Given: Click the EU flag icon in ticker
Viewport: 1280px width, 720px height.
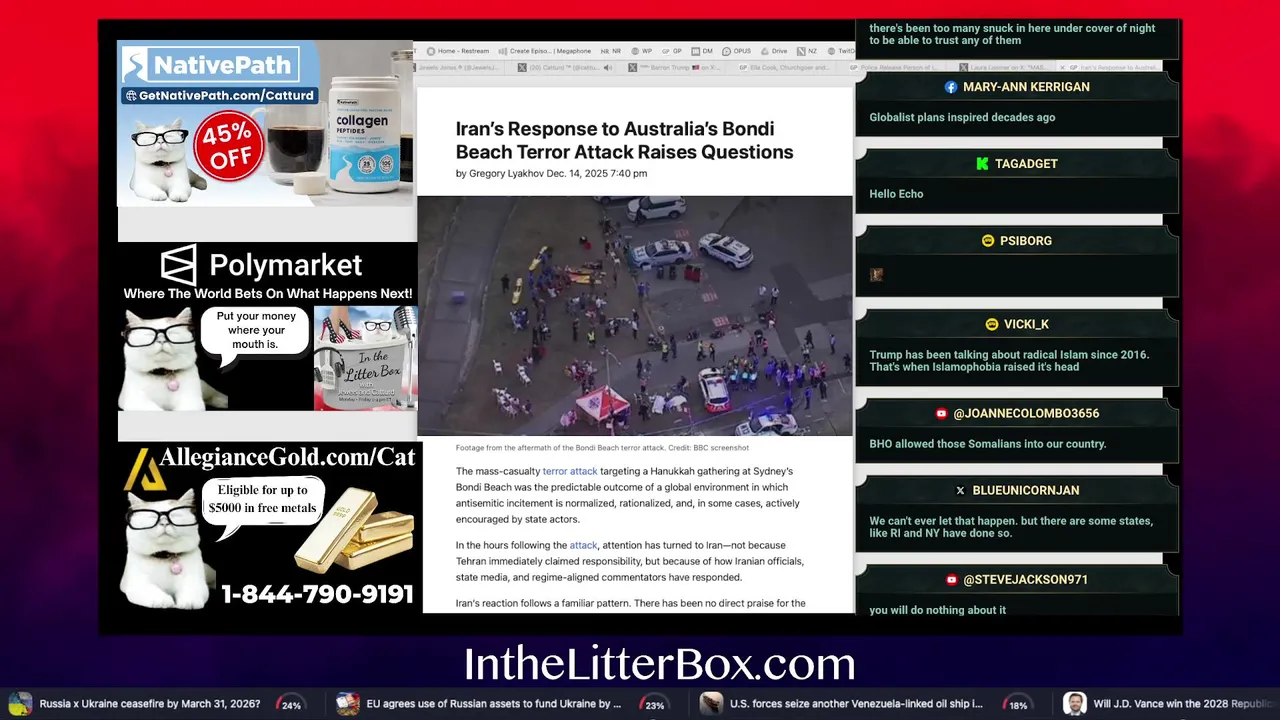Looking at the screenshot, I should pyautogui.click(x=348, y=704).
